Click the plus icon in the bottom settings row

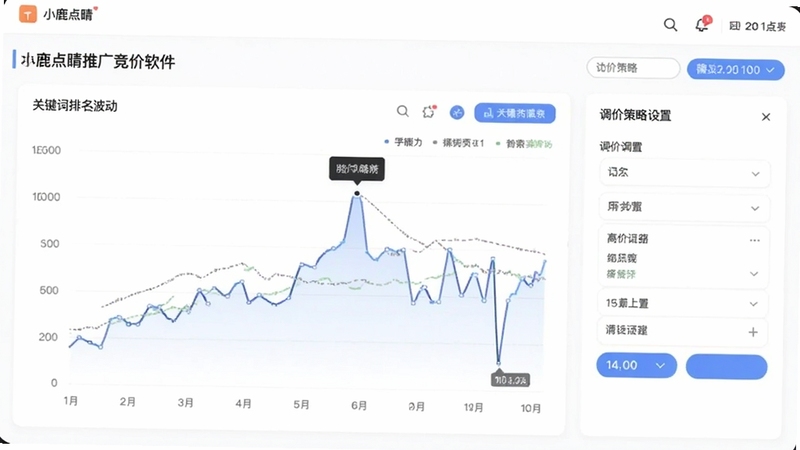click(753, 332)
